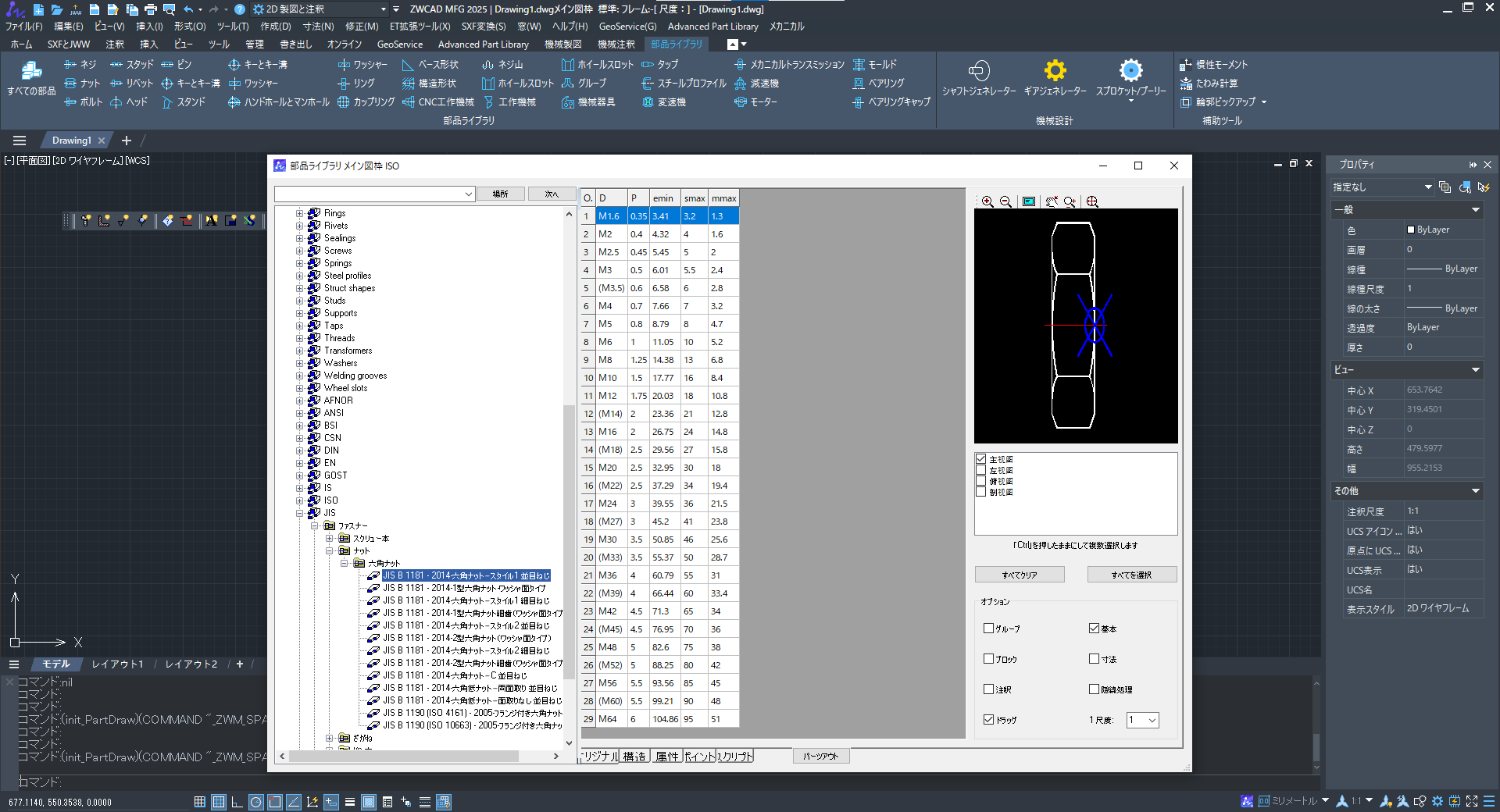
Task: Collapse the JIS tree node
Action: pos(299,513)
